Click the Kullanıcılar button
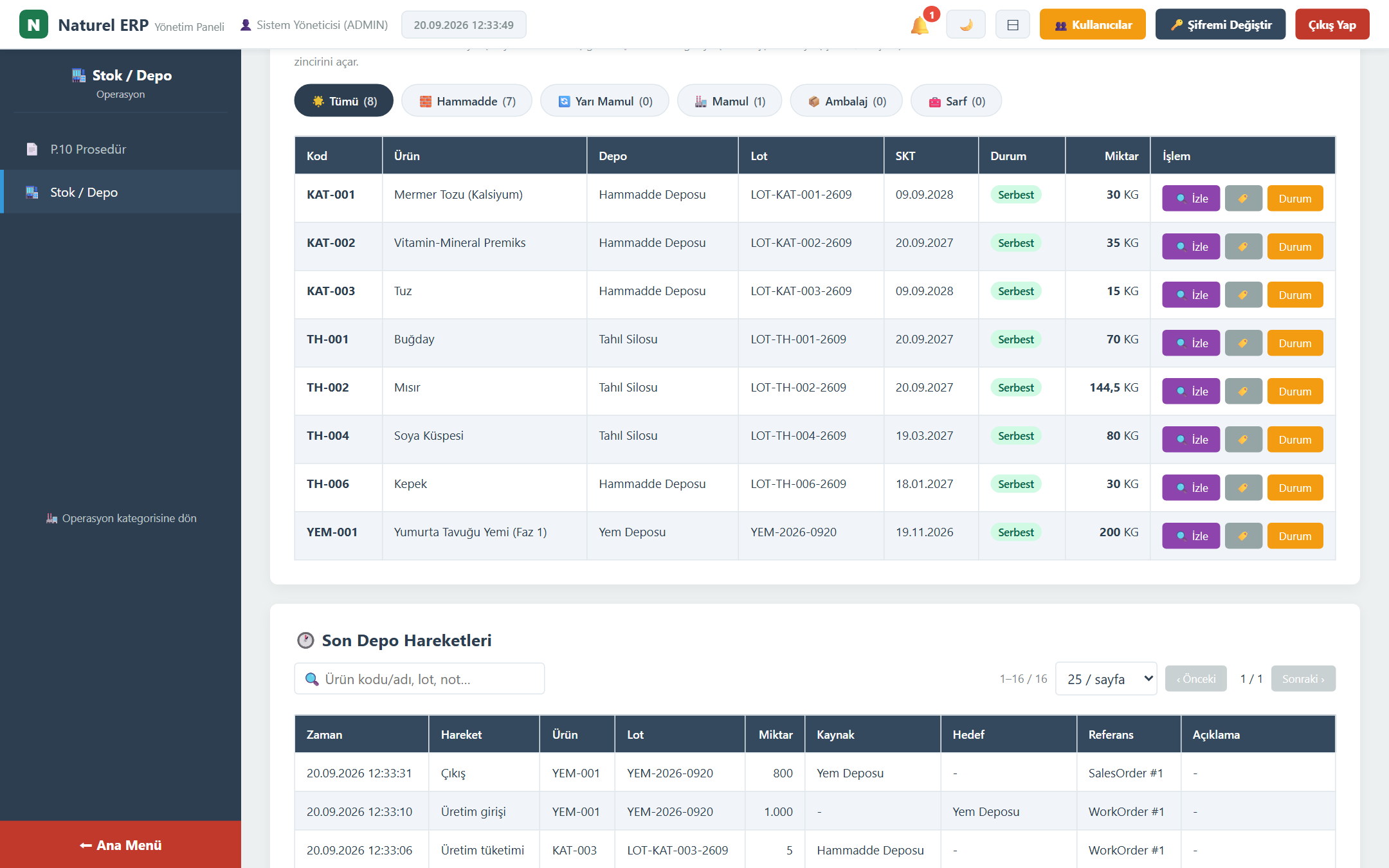1389x868 pixels. tap(1093, 25)
